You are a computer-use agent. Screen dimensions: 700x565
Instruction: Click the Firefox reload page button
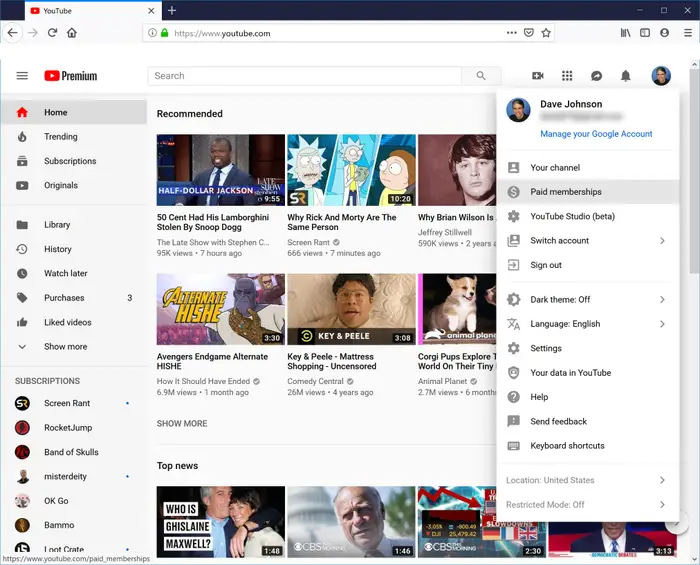52,33
